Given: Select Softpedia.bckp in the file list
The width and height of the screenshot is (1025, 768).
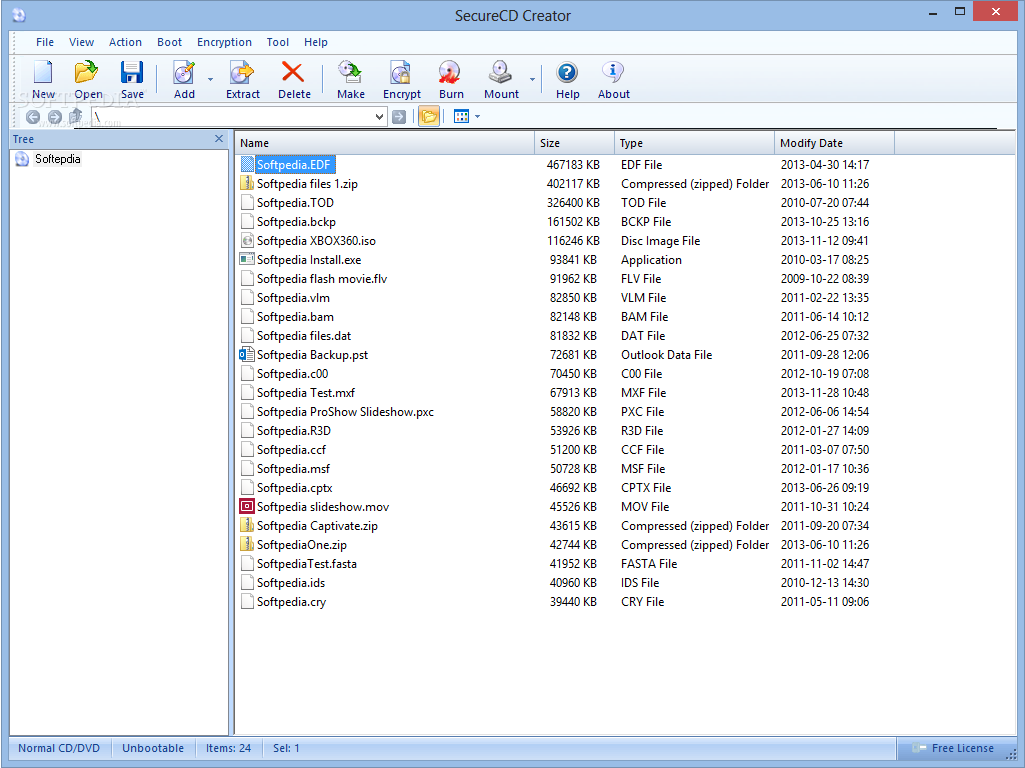Looking at the screenshot, I should tap(296, 222).
